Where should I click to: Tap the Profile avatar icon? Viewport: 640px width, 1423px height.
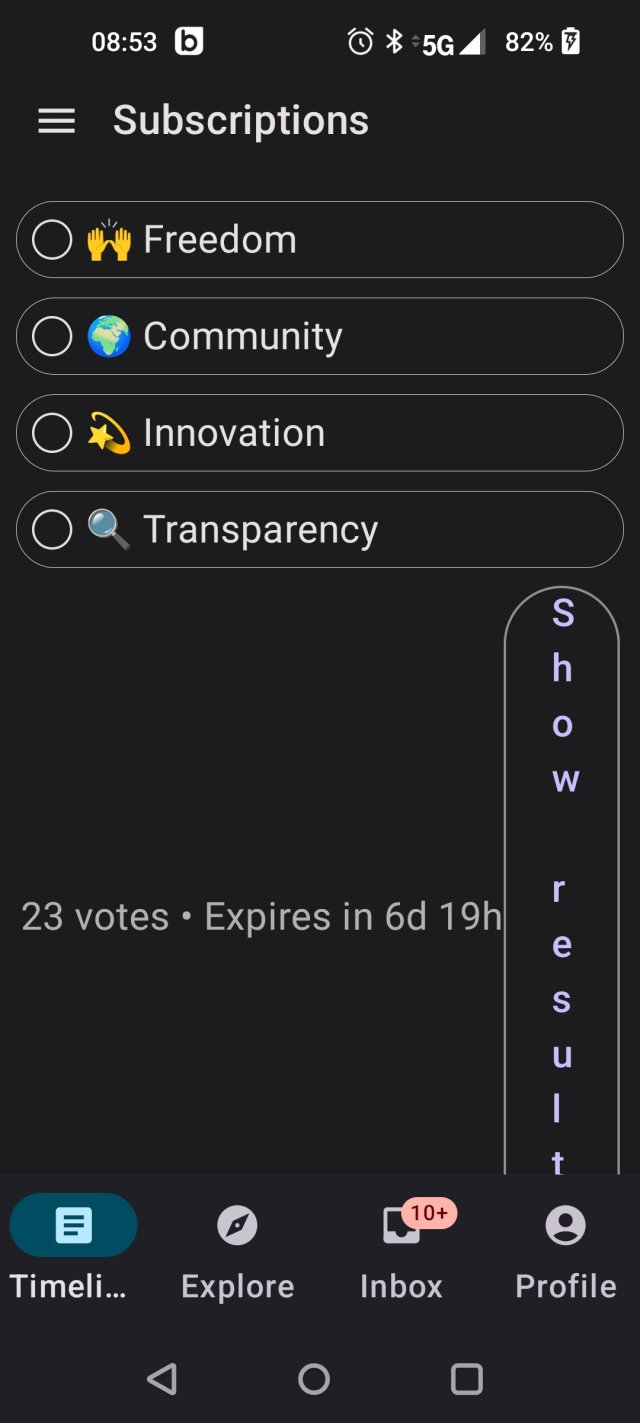click(565, 1225)
